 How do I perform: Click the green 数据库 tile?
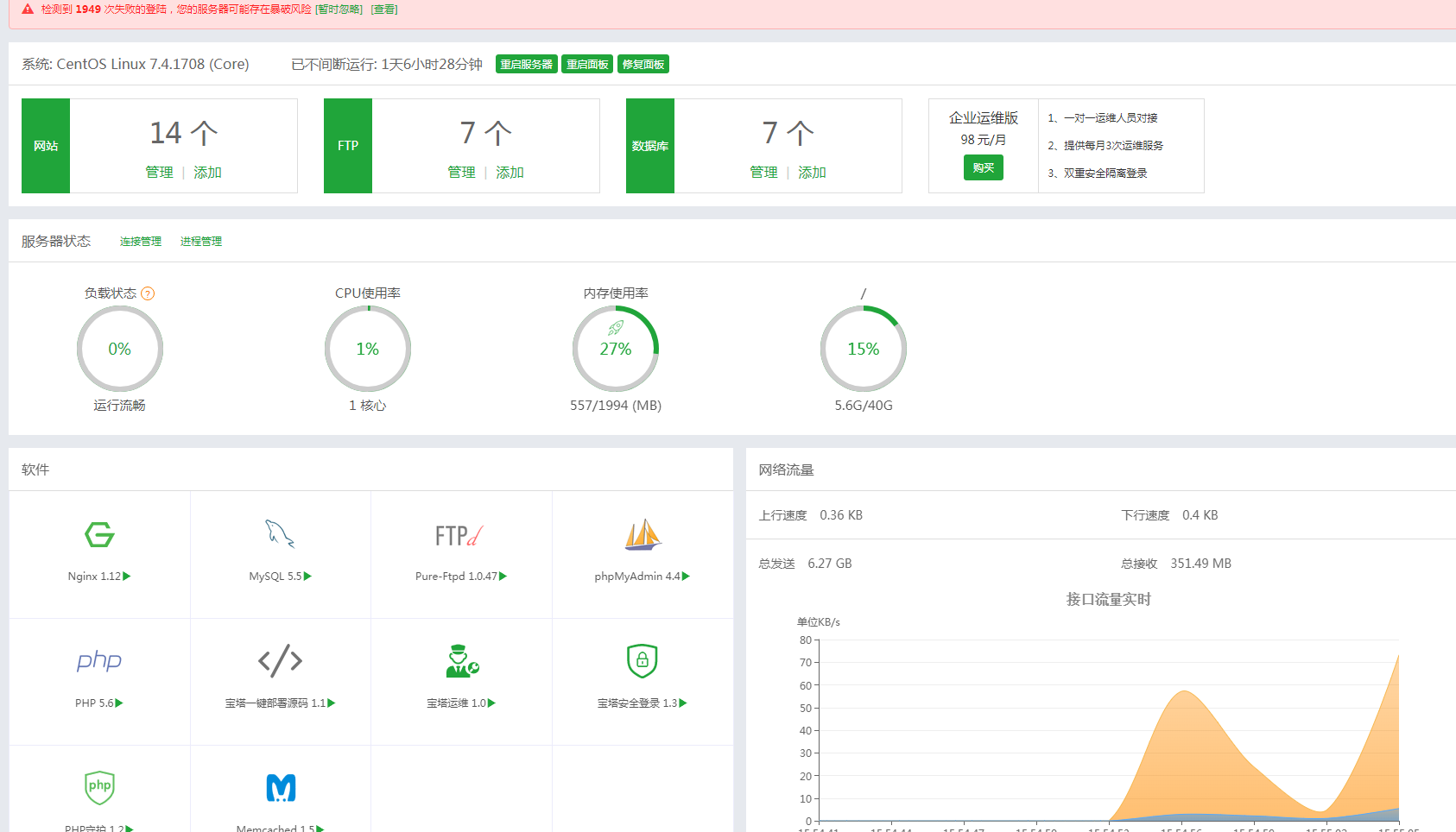point(650,146)
